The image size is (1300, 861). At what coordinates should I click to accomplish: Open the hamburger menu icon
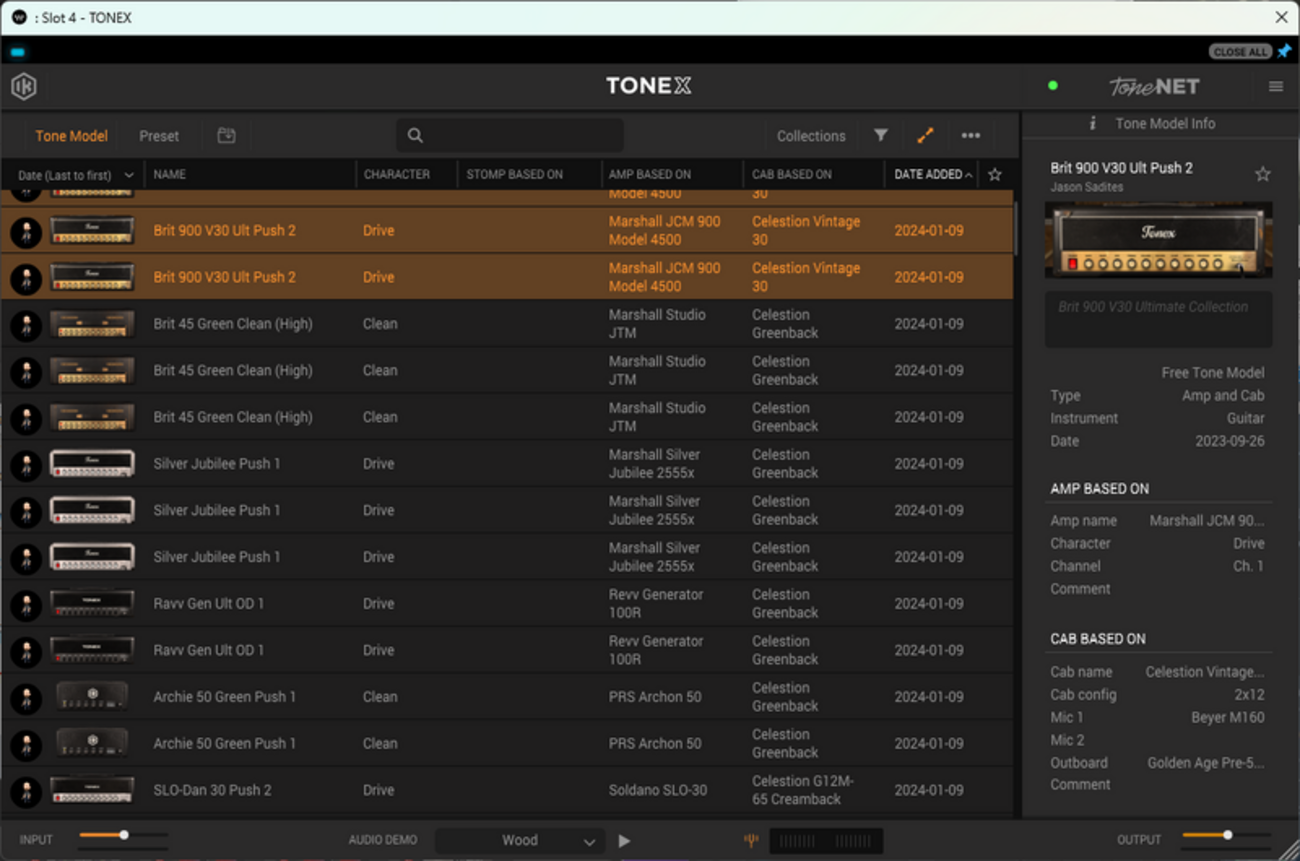tap(1275, 87)
